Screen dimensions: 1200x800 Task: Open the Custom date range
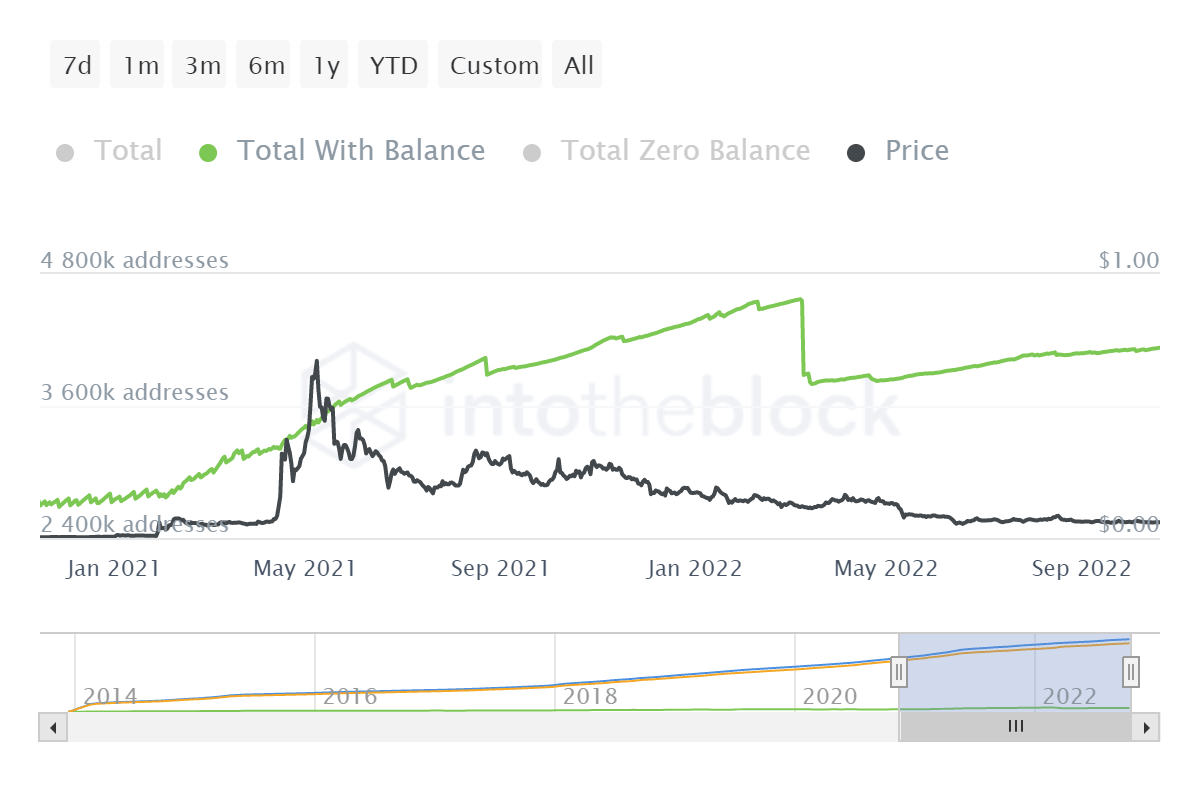pyautogui.click(x=494, y=66)
